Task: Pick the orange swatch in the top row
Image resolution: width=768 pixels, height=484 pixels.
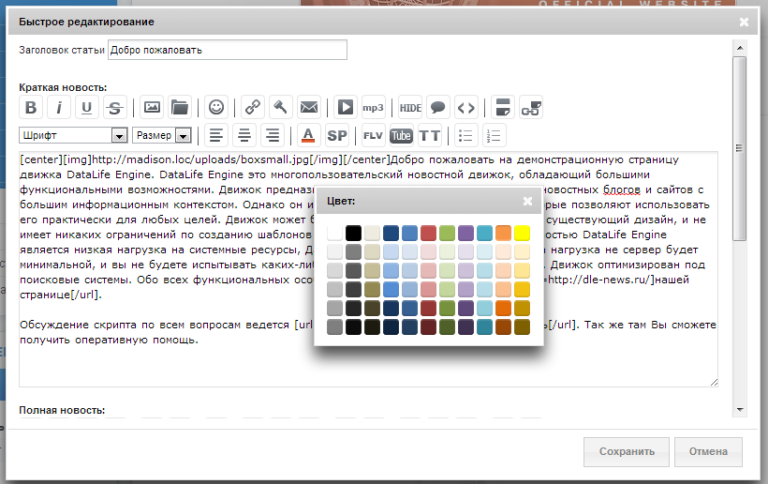Action: click(504, 233)
